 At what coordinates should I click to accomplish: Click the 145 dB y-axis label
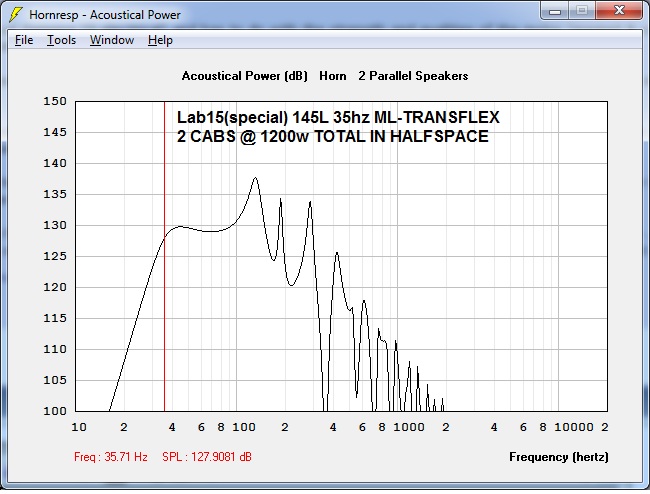[55, 132]
